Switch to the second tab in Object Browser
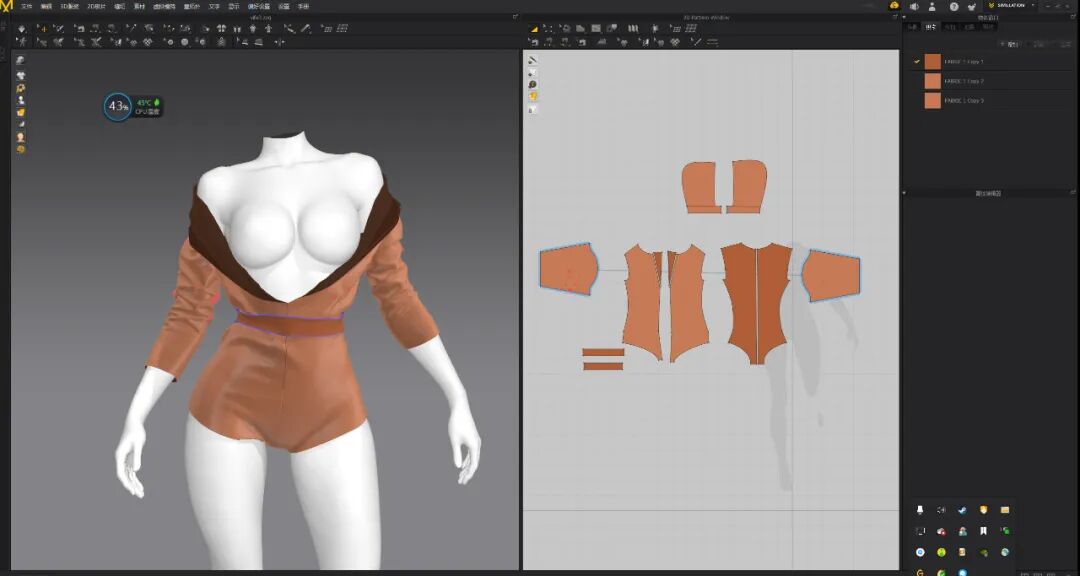This screenshot has width=1080, height=576. [931, 27]
